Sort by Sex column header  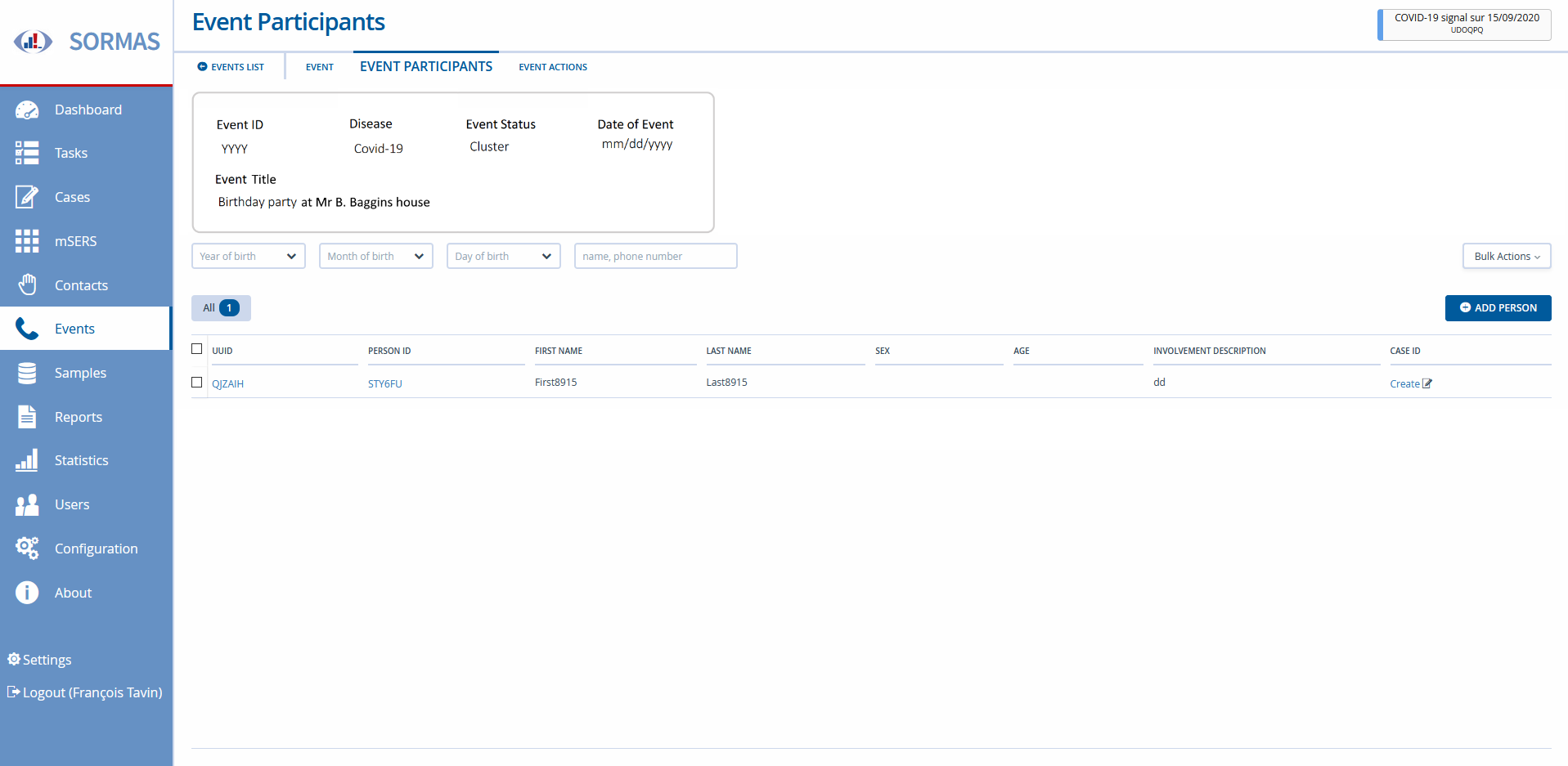[x=883, y=351]
